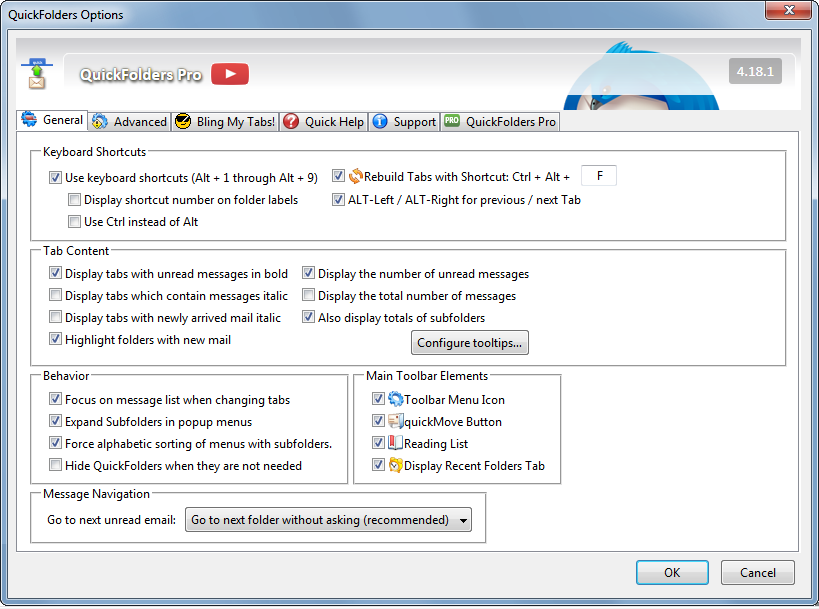
Task: Go to the Quick Help tab
Action: 323,122
